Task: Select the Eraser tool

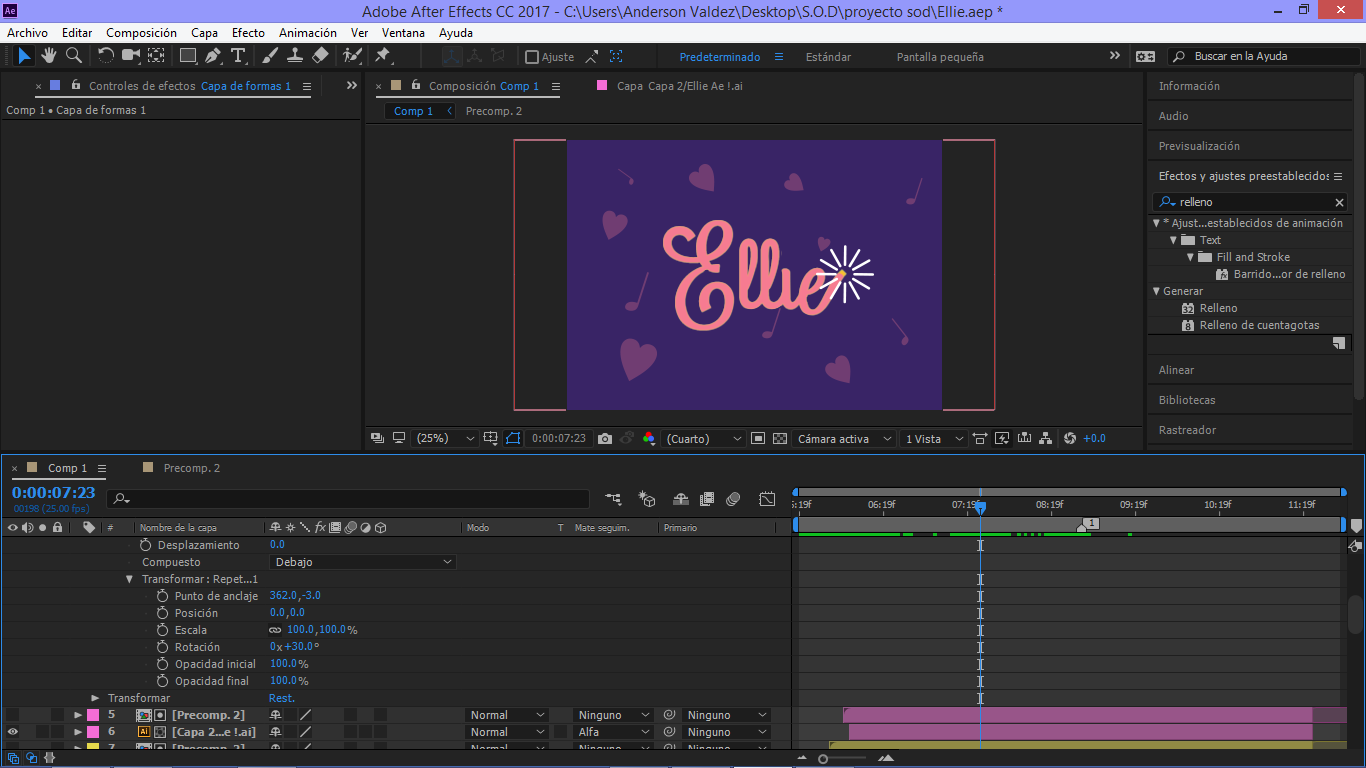Action: coord(320,56)
